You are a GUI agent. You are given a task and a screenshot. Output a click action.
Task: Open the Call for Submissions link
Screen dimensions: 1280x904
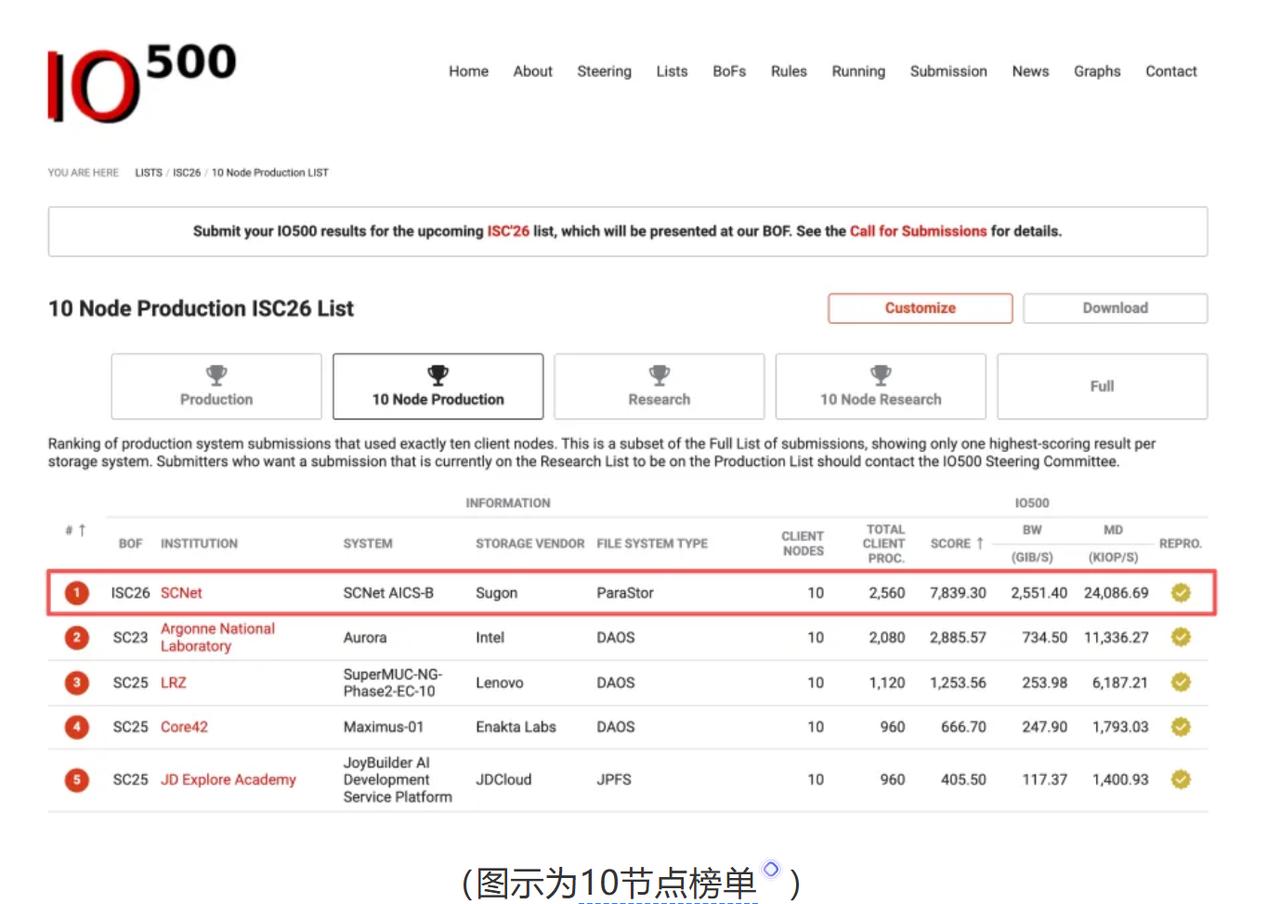pyautogui.click(x=918, y=231)
